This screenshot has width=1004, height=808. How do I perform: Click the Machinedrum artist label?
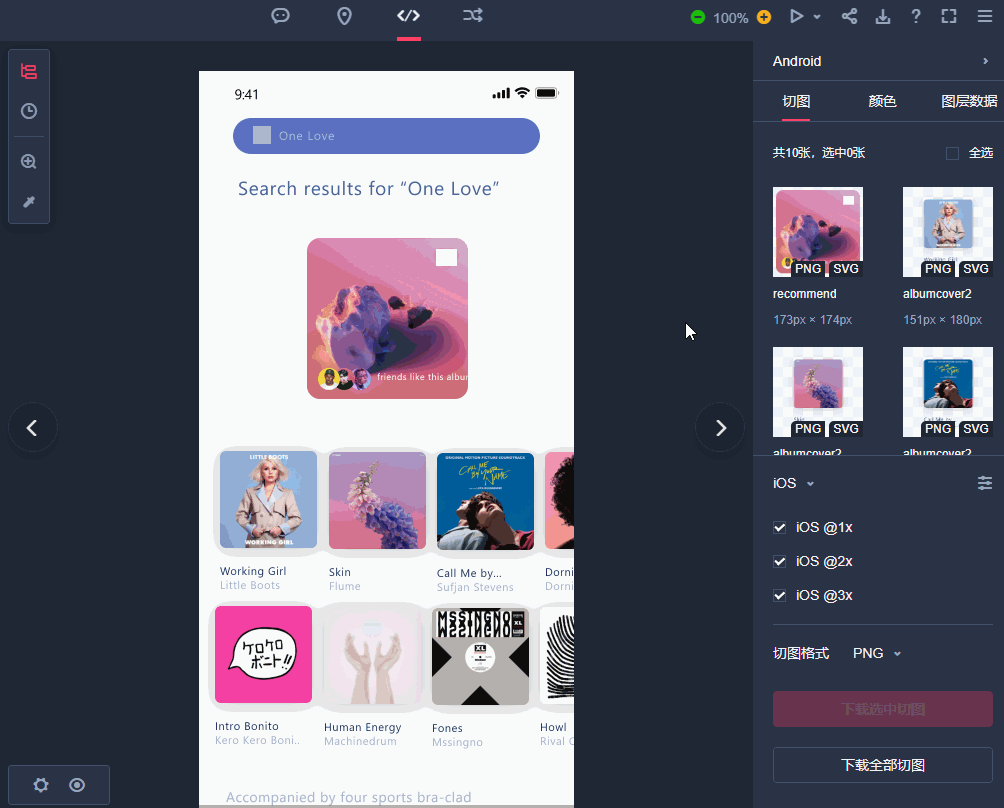[x=360, y=741]
